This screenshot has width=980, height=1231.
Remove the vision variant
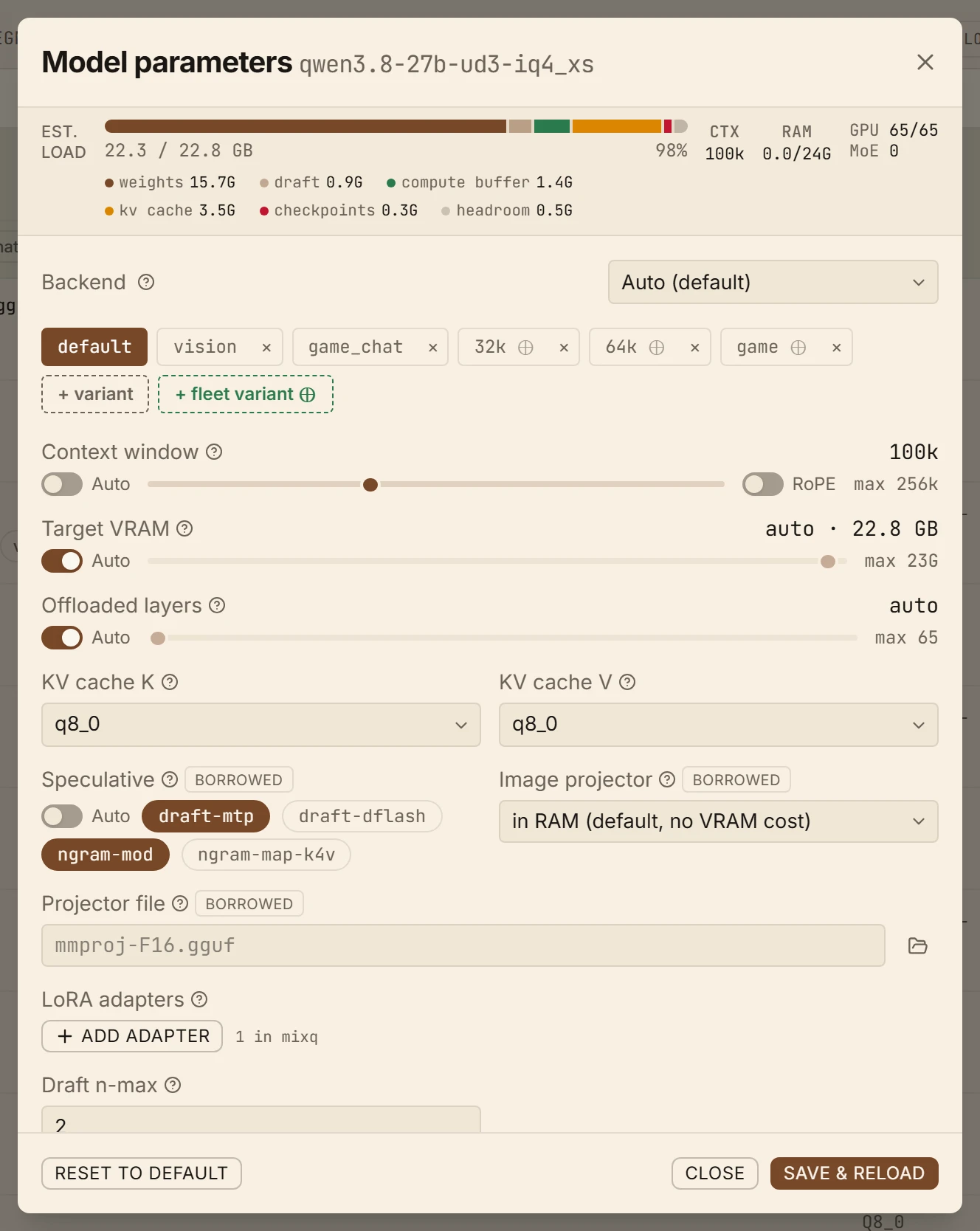click(x=266, y=348)
